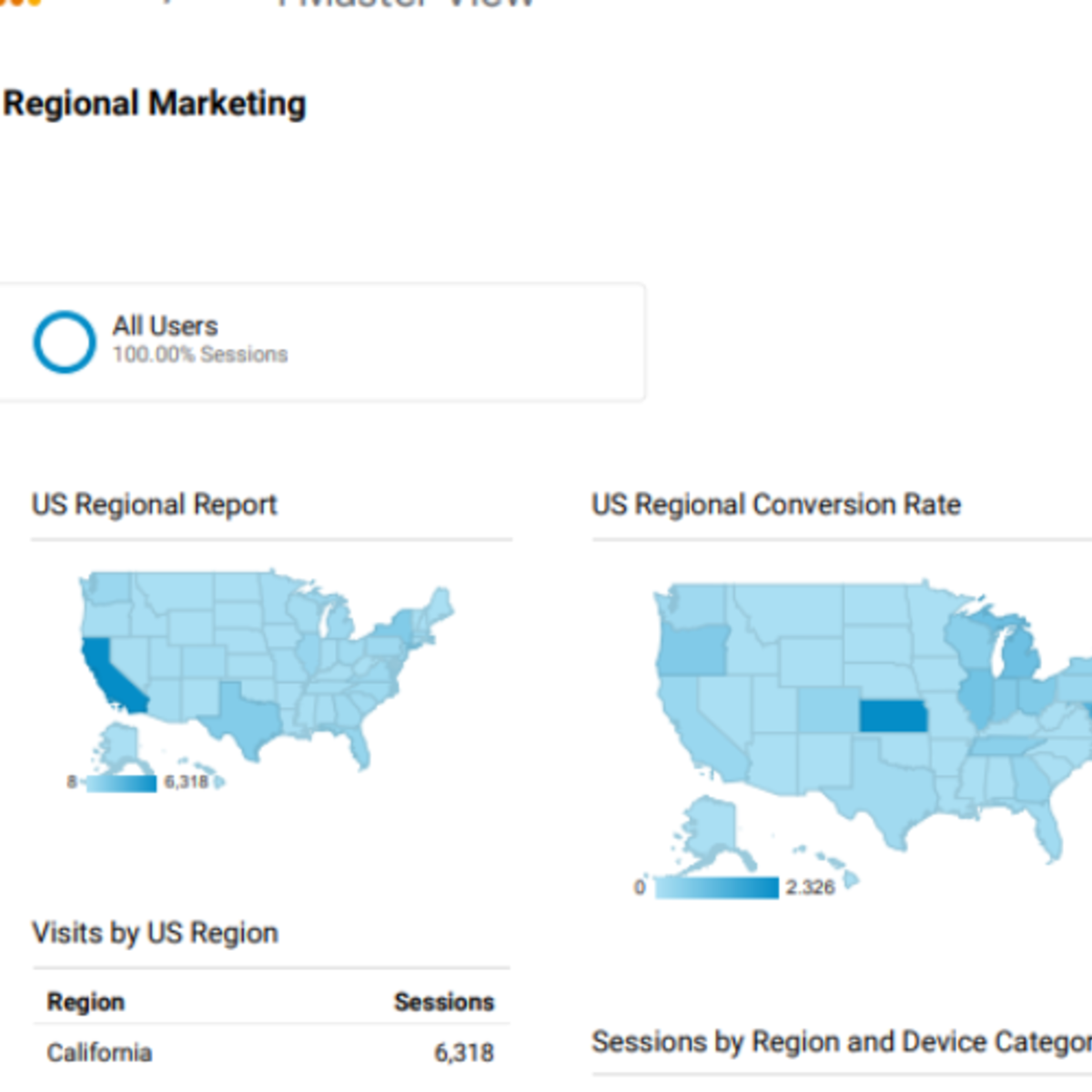Open the US Regional Report widget title

pos(155,504)
